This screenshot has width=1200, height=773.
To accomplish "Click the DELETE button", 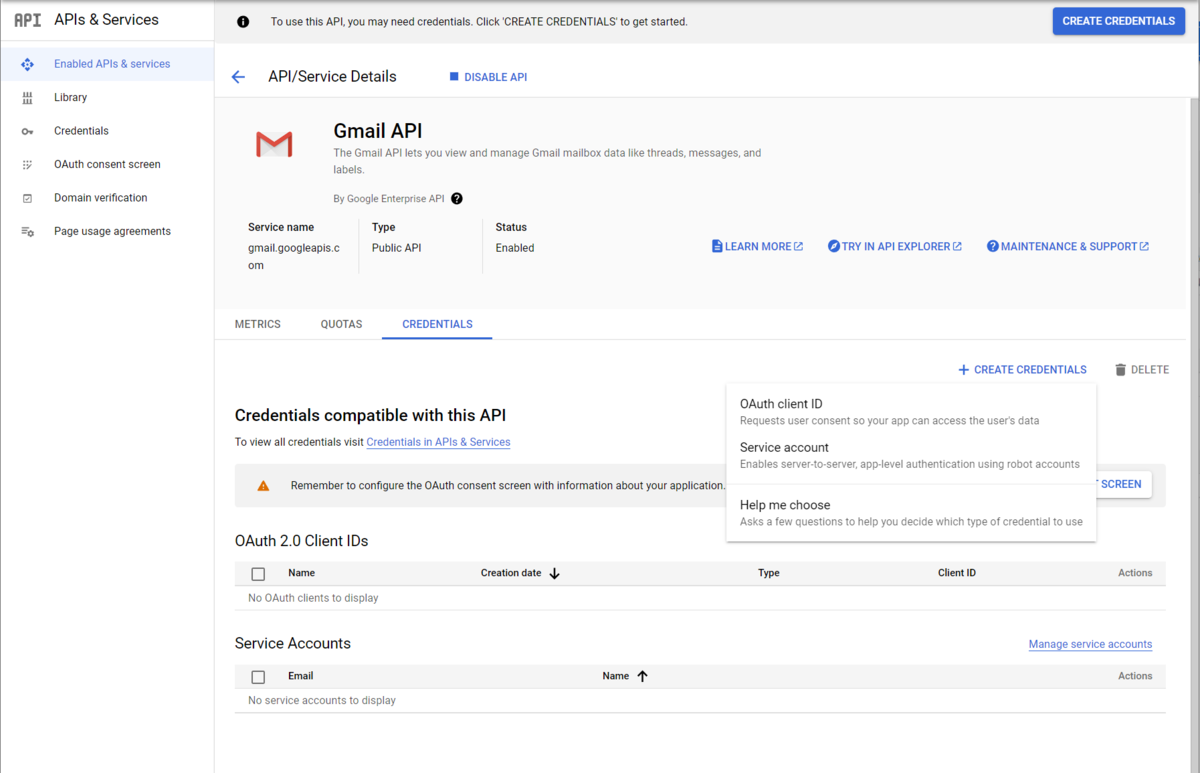I will coord(1141,370).
